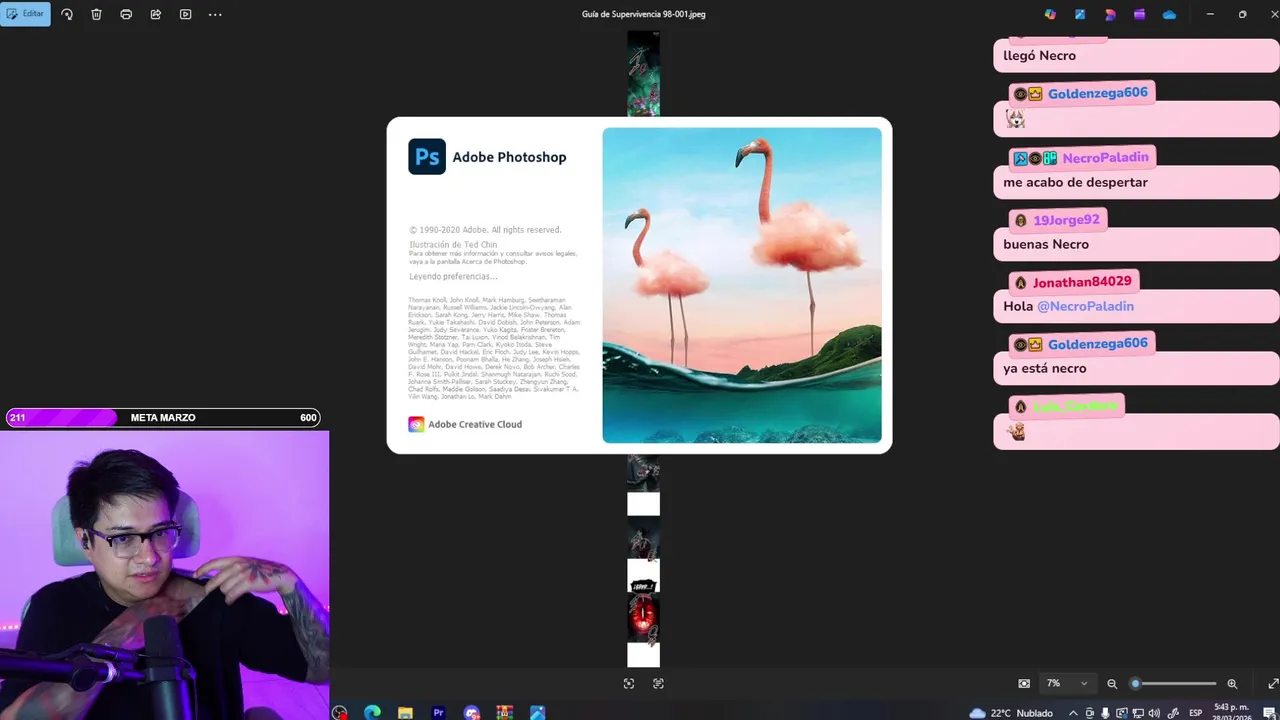Click 19Jorge92 username in chat
Screen dimensions: 1280x720
pos(1066,220)
